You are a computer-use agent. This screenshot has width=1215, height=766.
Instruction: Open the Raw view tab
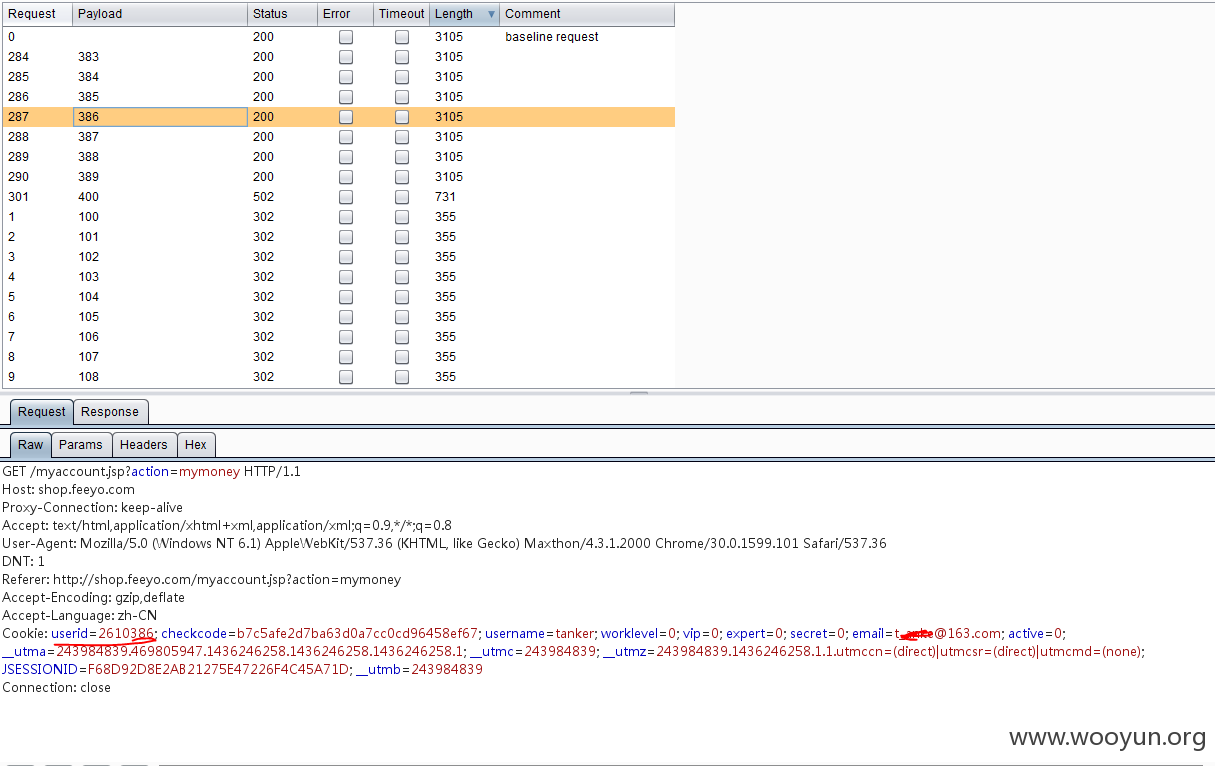(31, 445)
